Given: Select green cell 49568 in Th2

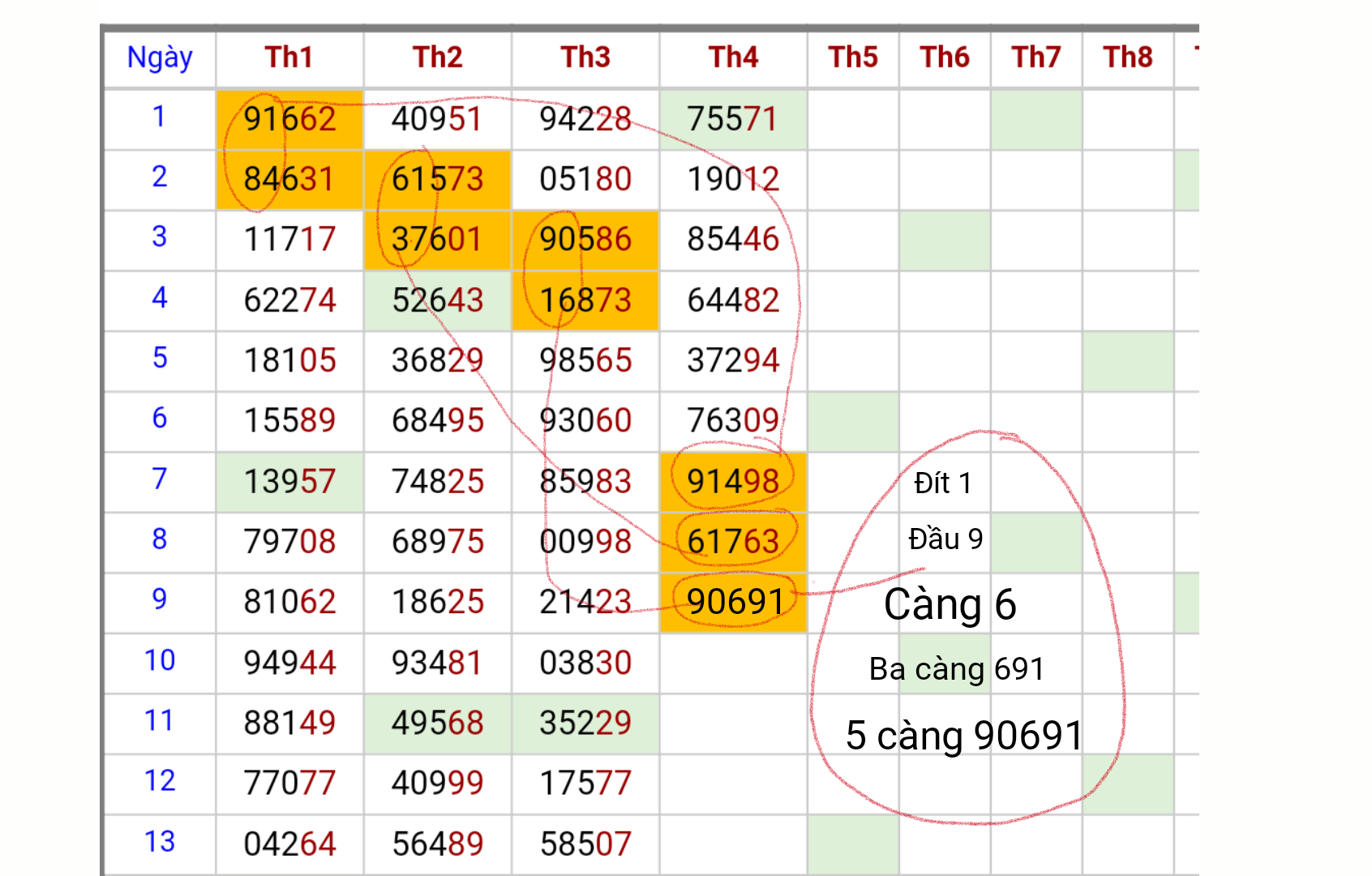Looking at the screenshot, I should pos(438,723).
